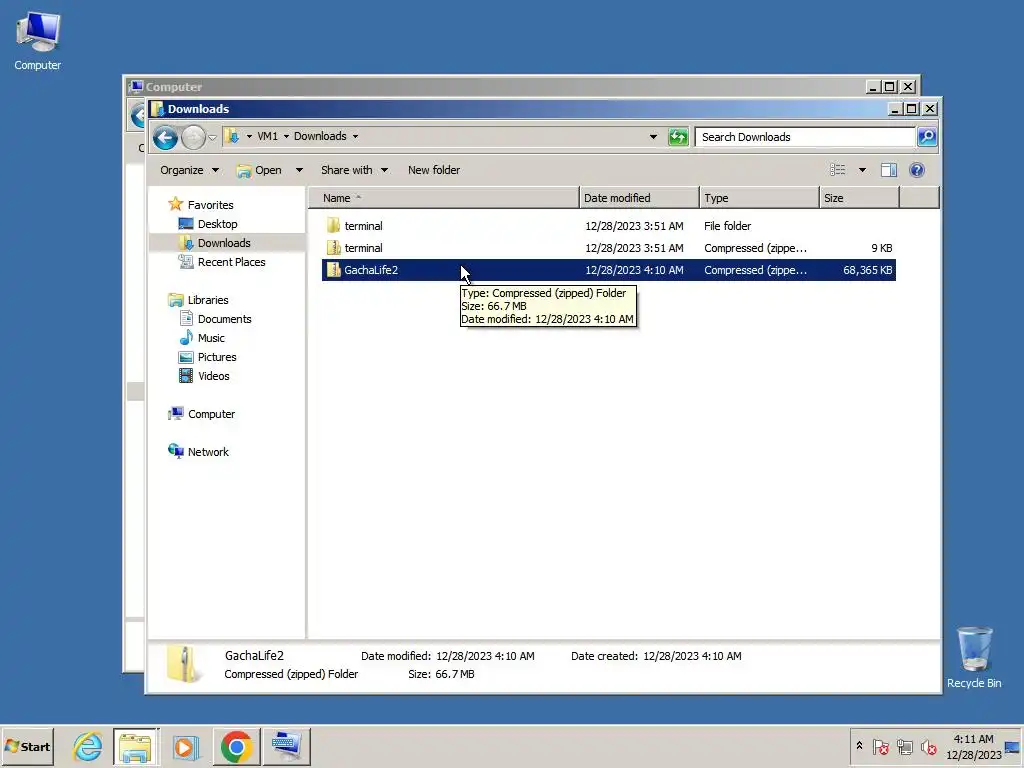Image resolution: width=1024 pixels, height=768 pixels.
Task: Click the Open toolbar button
Action: (260, 170)
